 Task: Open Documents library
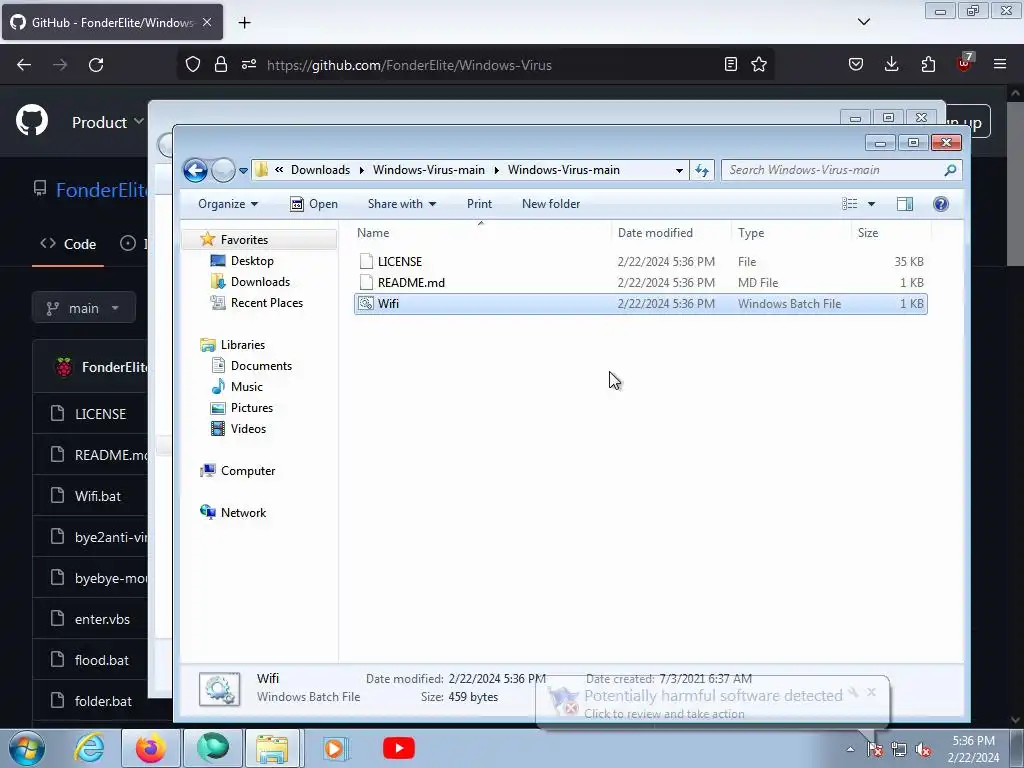point(261,366)
